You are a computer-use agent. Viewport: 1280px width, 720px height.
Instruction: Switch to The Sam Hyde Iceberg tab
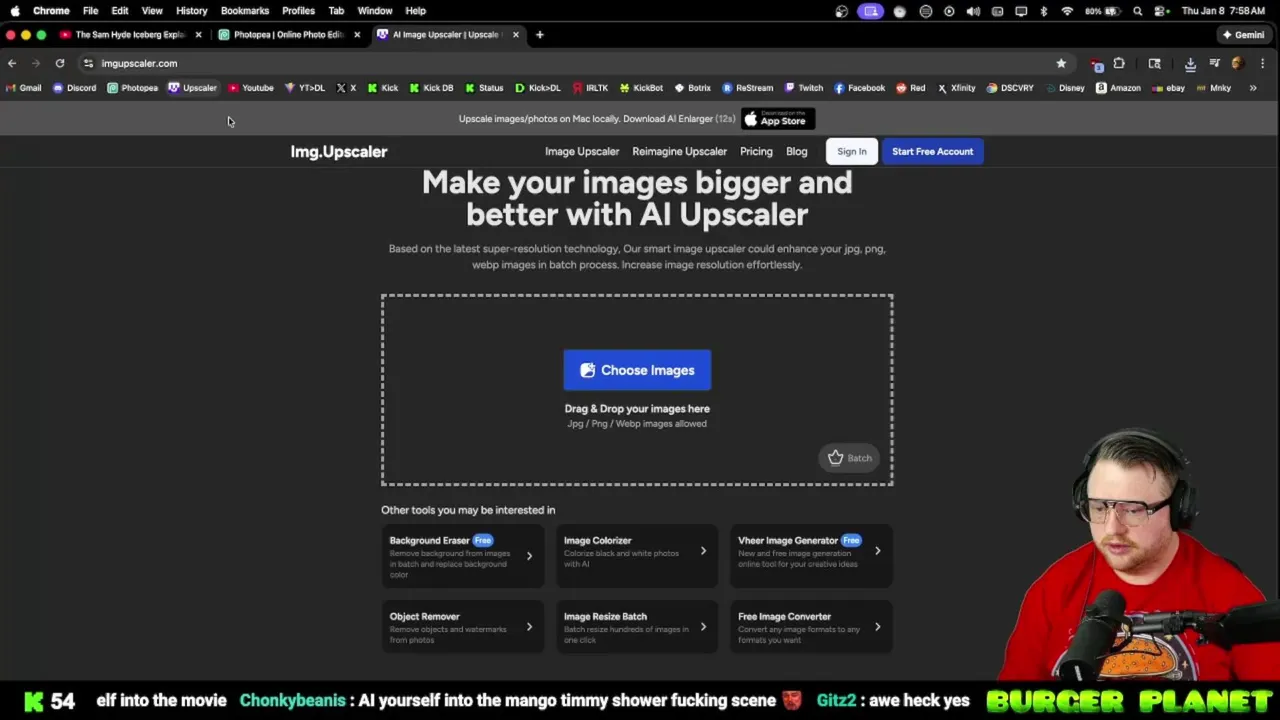[130, 34]
